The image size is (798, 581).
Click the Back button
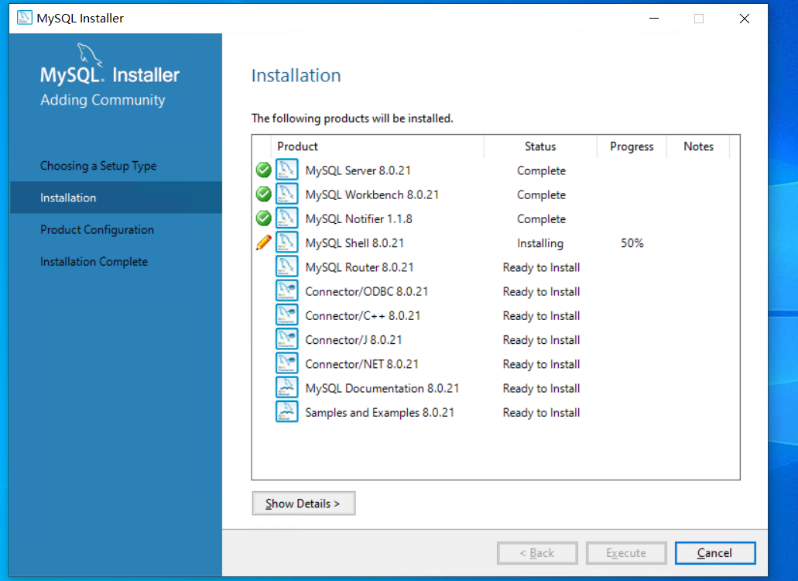pyautogui.click(x=537, y=553)
